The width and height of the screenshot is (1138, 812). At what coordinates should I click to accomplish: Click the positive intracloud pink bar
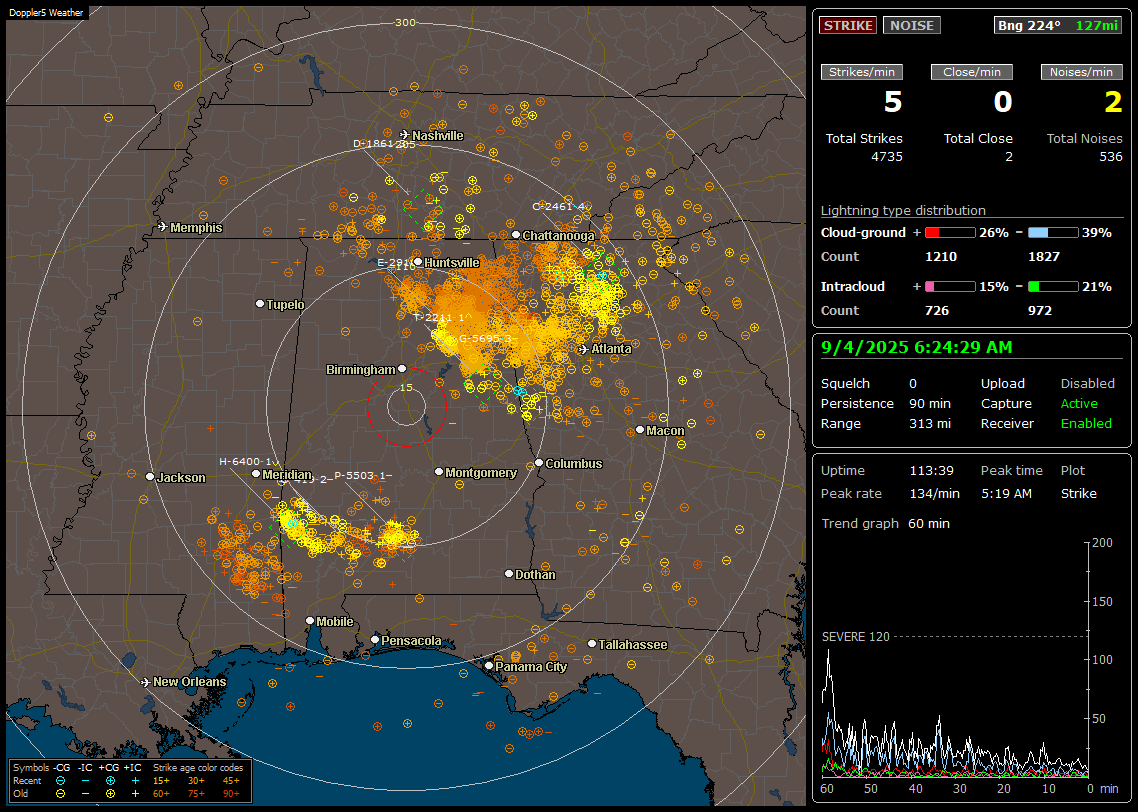[x=949, y=287]
